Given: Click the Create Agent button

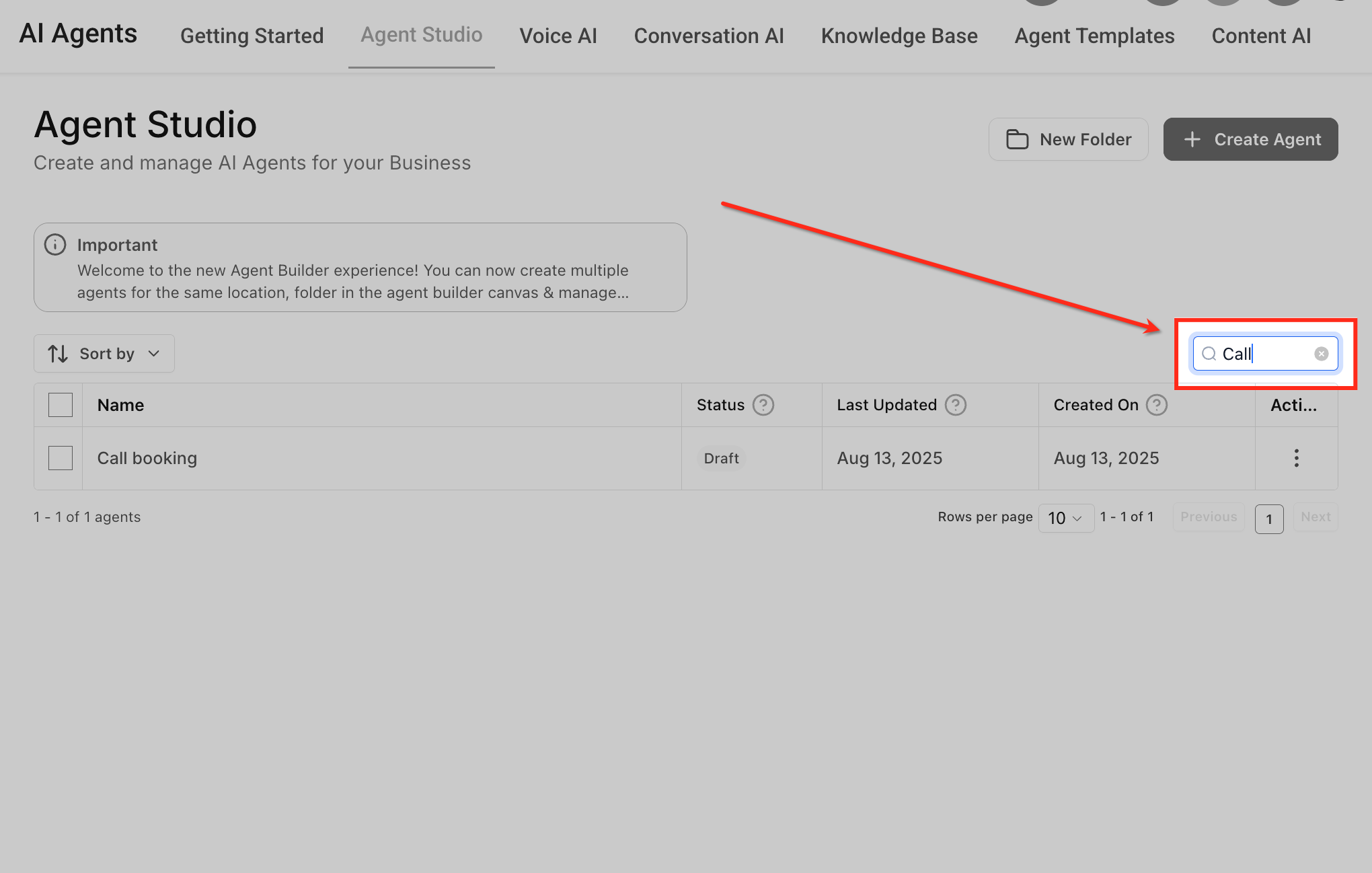Looking at the screenshot, I should pyautogui.click(x=1250, y=139).
